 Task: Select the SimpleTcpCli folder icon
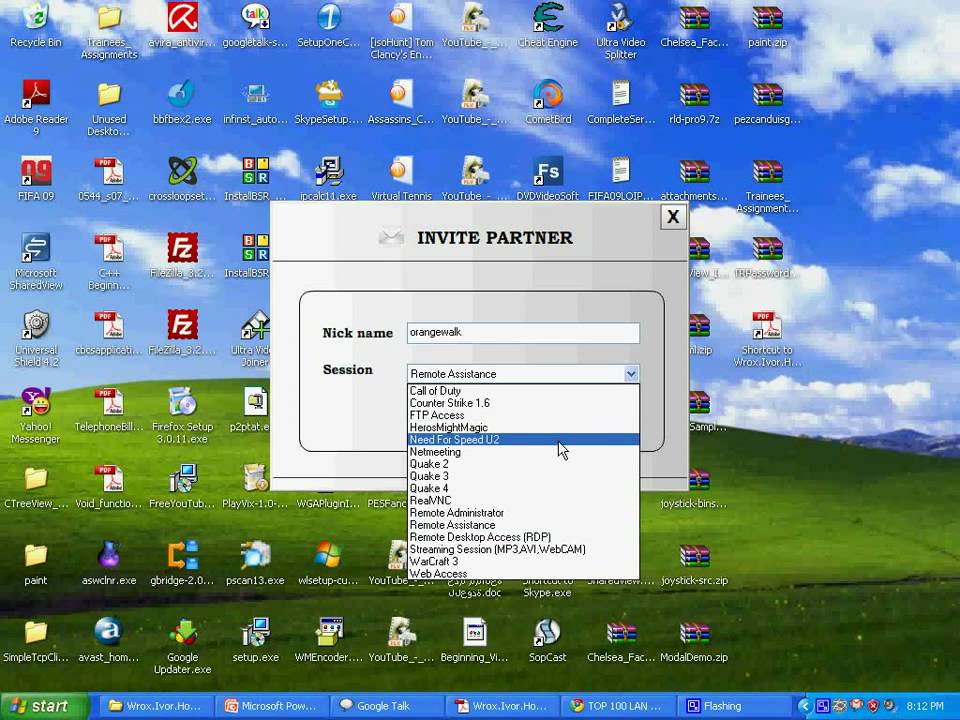[36, 640]
